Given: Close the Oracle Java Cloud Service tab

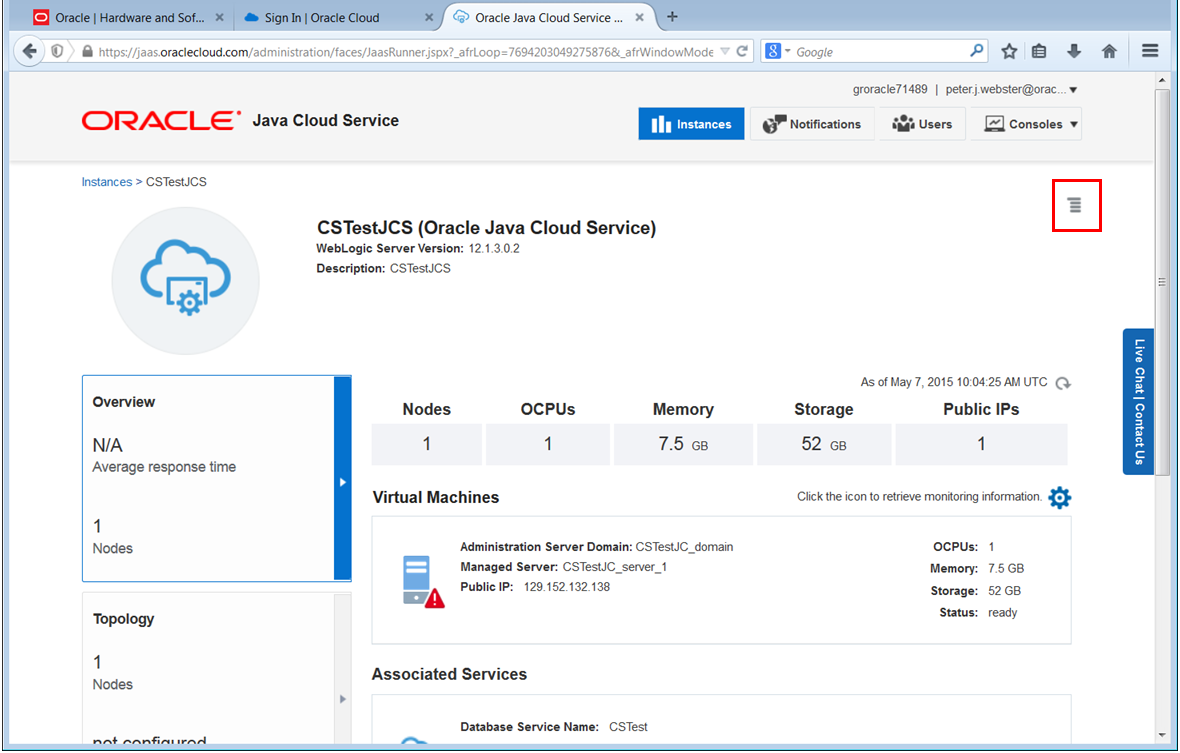Looking at the screenshot, I should (x=639, y=17).
